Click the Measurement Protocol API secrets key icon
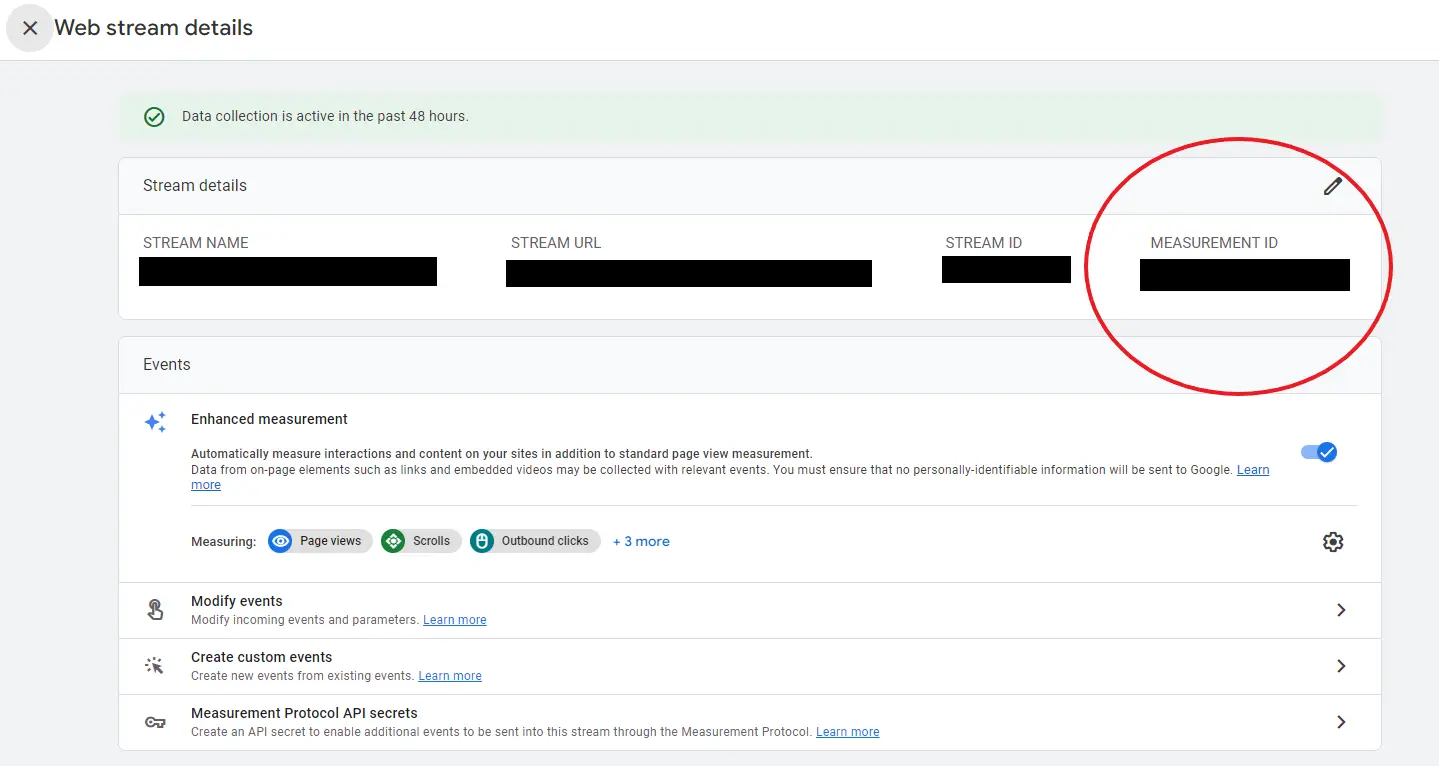This screenshot has height=766, width=1439. point(155,721)
